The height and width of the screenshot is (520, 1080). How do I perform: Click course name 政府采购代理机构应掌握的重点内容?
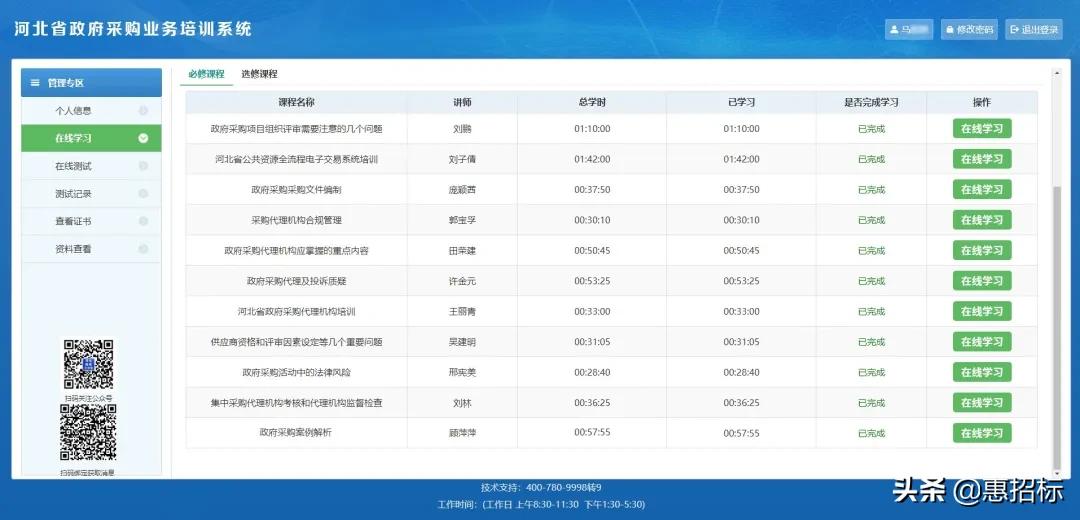point(296,251)
